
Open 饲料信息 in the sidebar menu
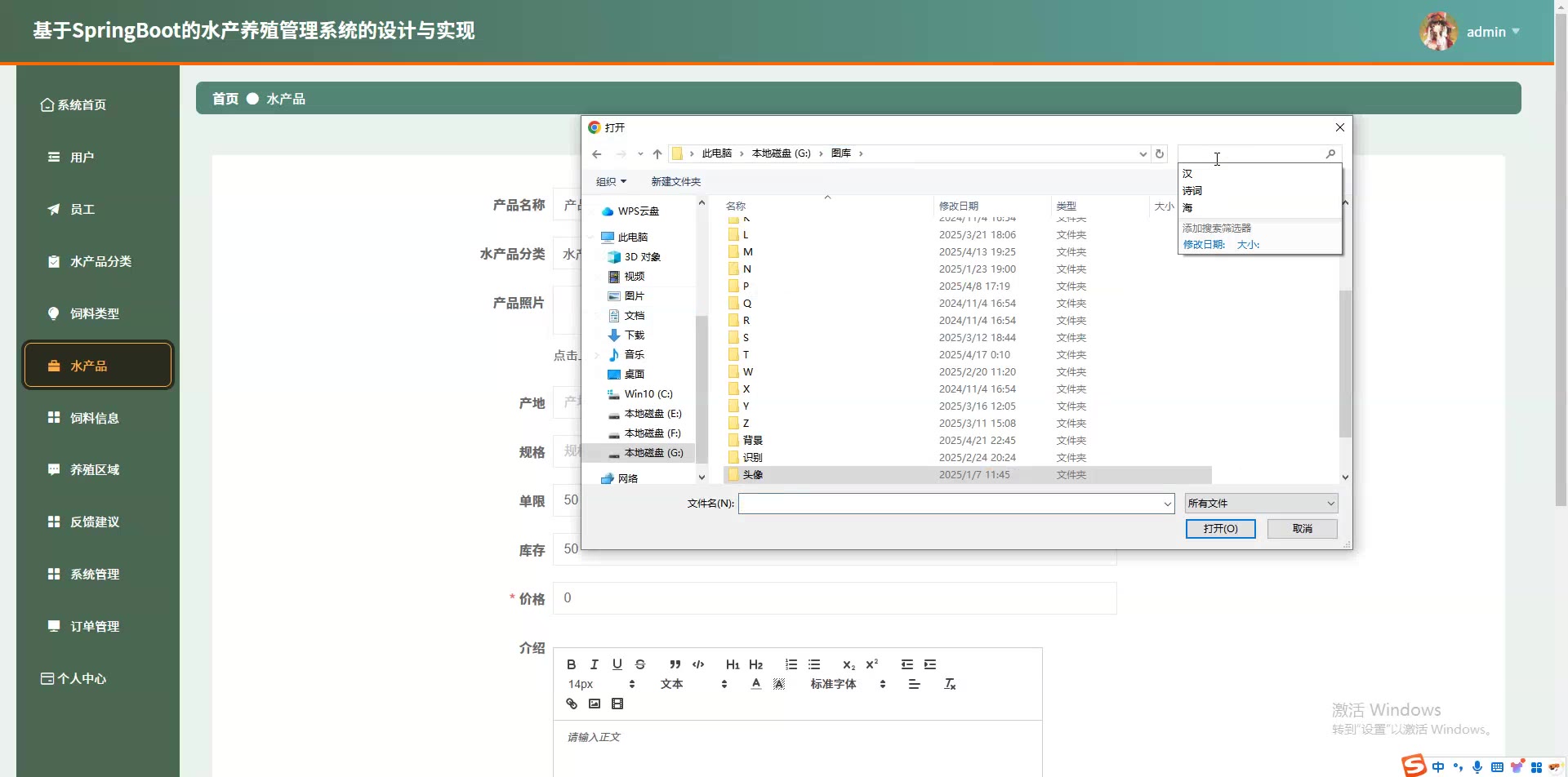(95, 418)
